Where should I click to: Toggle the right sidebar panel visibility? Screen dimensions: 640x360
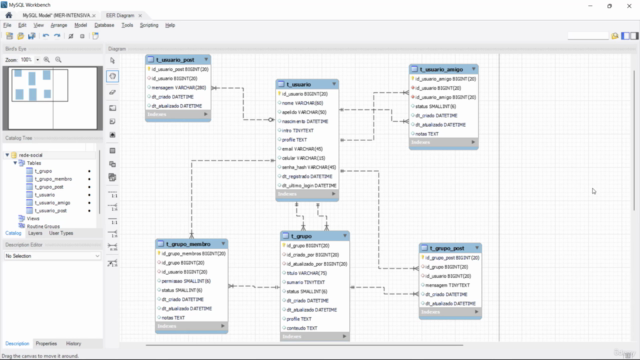click(634, 36)
